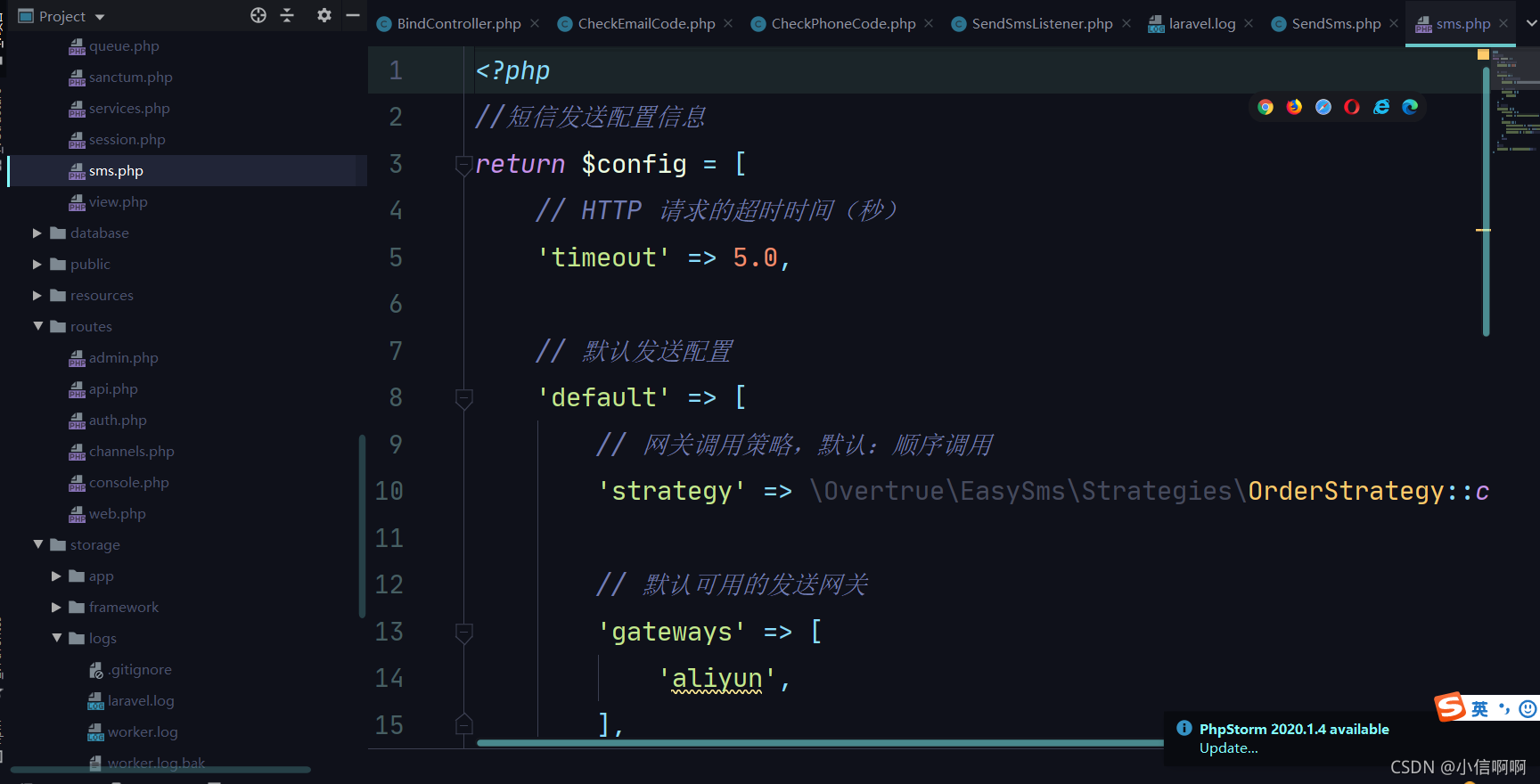The image size is (1540, 784).
Task: Click the Sogou input method S icon
Action: 1450,706
